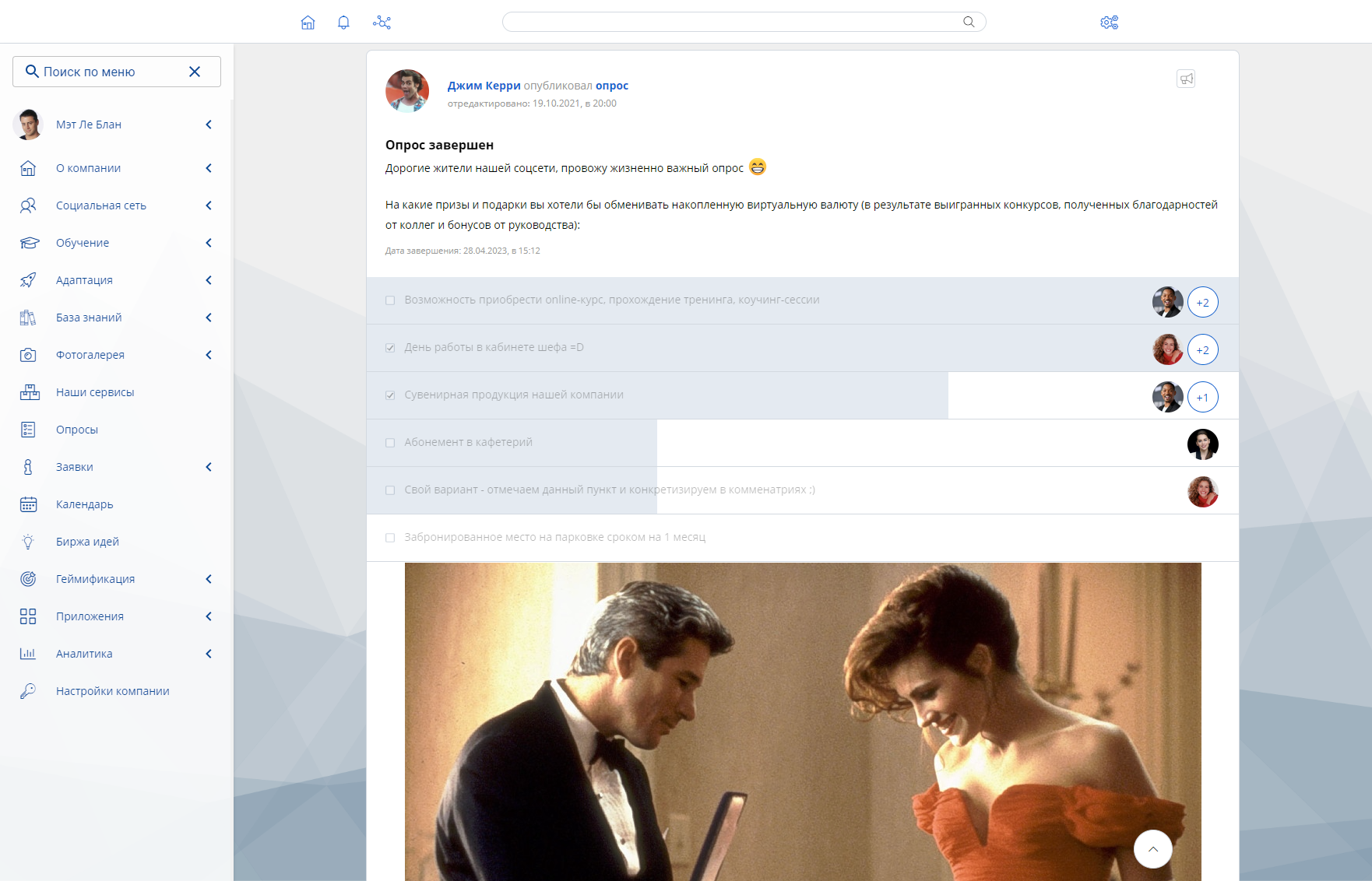Screen dimensions: 1372x881
Task: Expand the Фотогалерея submenu chevron
Action: click(x=209, y=355)
